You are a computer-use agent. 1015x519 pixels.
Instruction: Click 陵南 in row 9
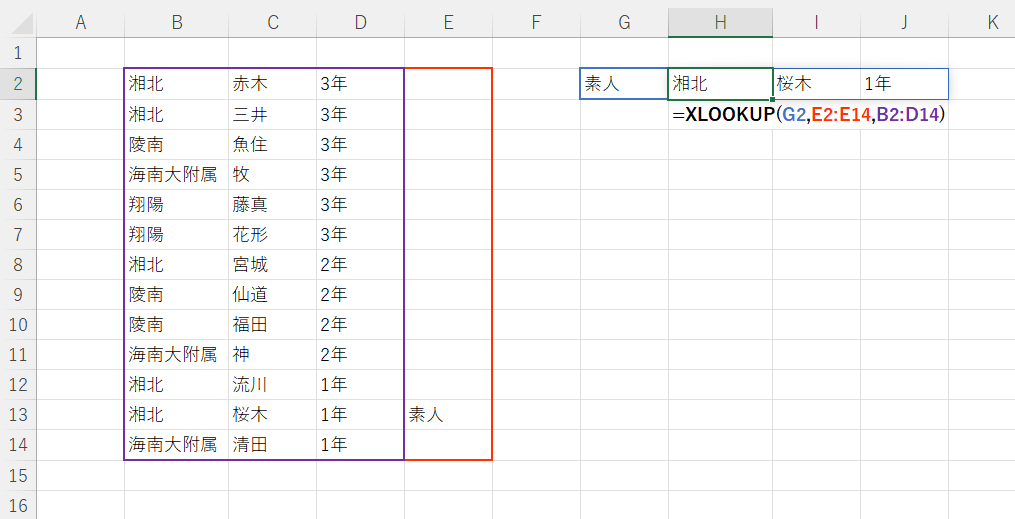pyautogui.click(x=146, y=294)
